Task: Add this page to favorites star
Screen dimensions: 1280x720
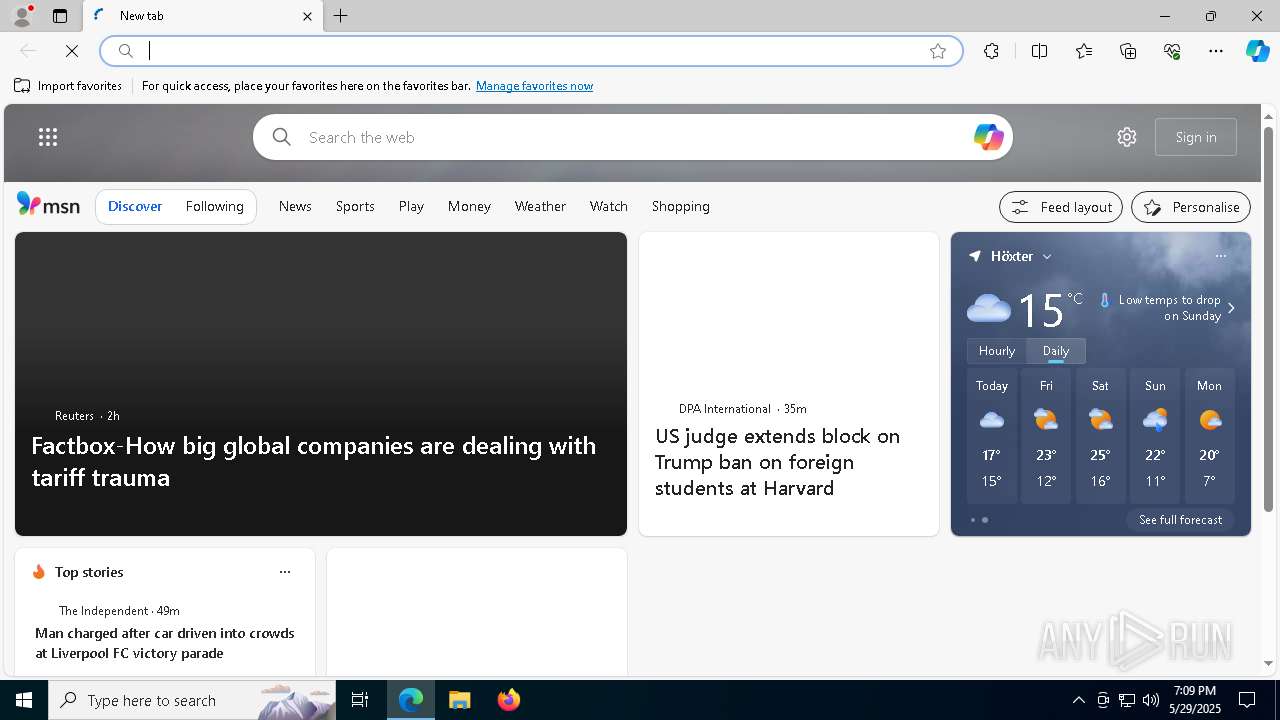Action: pyautogui.click(x=938, y=51)
